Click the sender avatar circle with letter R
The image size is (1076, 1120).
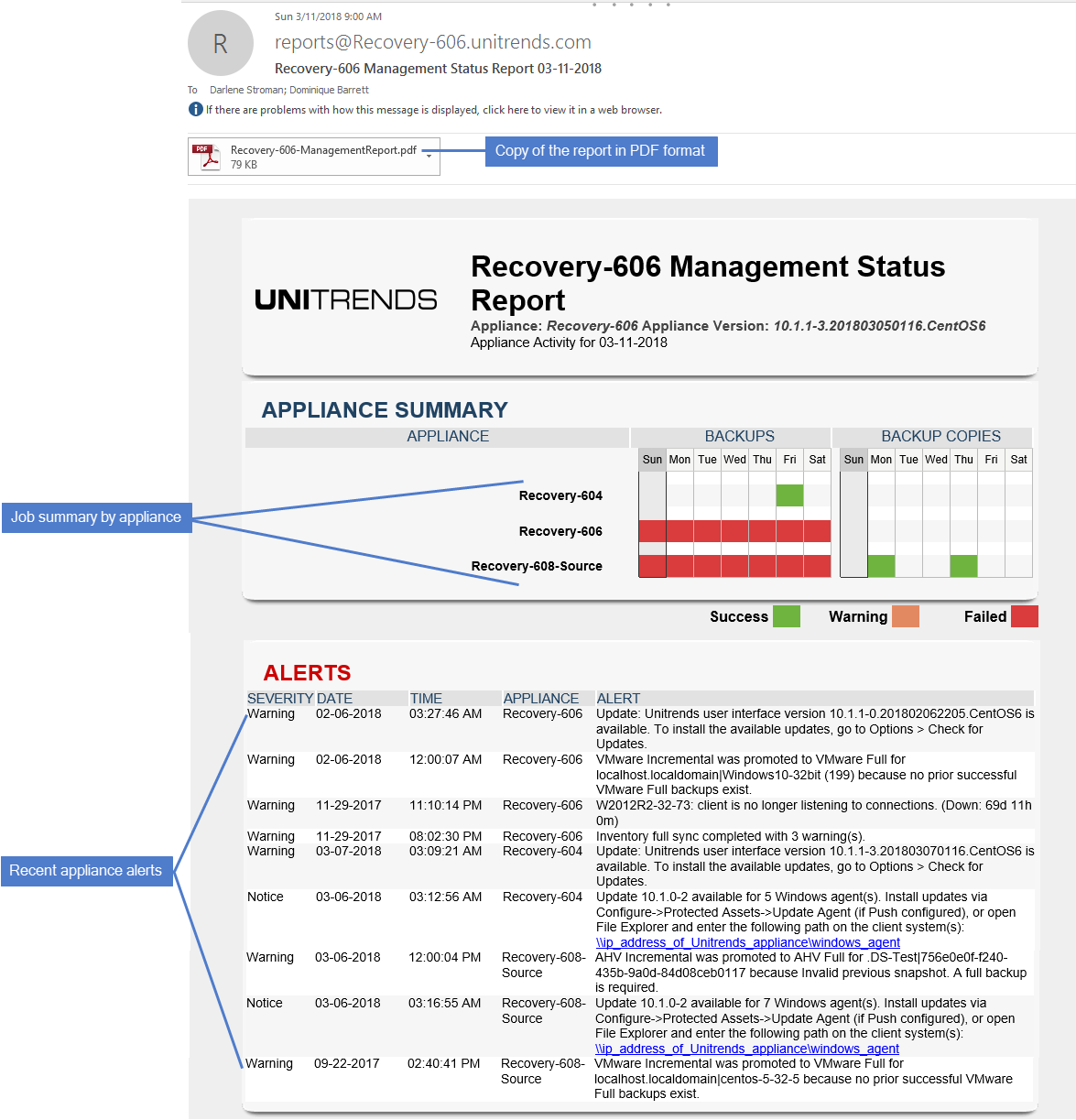220,43
